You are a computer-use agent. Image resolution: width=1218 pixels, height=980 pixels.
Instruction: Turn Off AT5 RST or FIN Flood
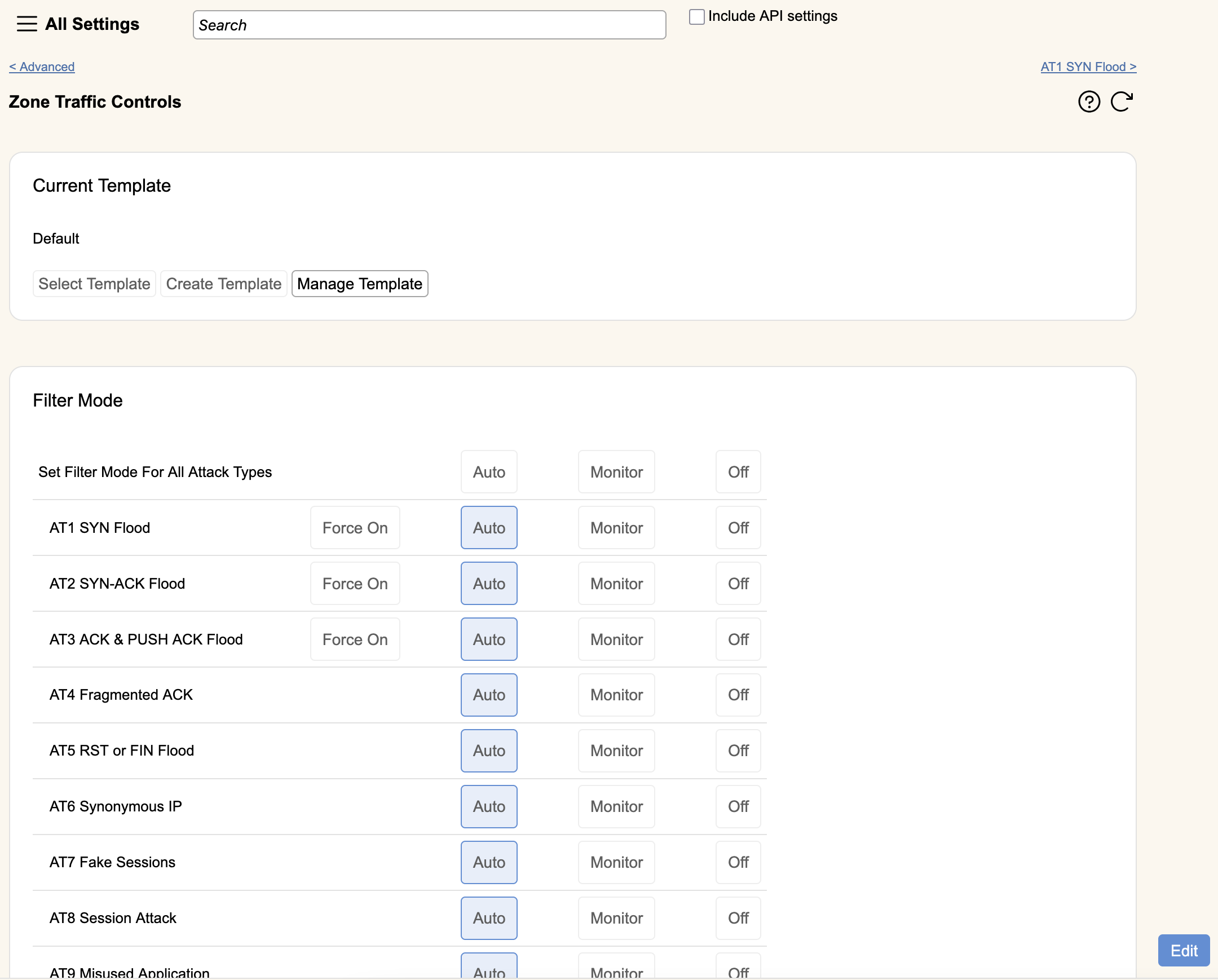click(x=738, y=751)
